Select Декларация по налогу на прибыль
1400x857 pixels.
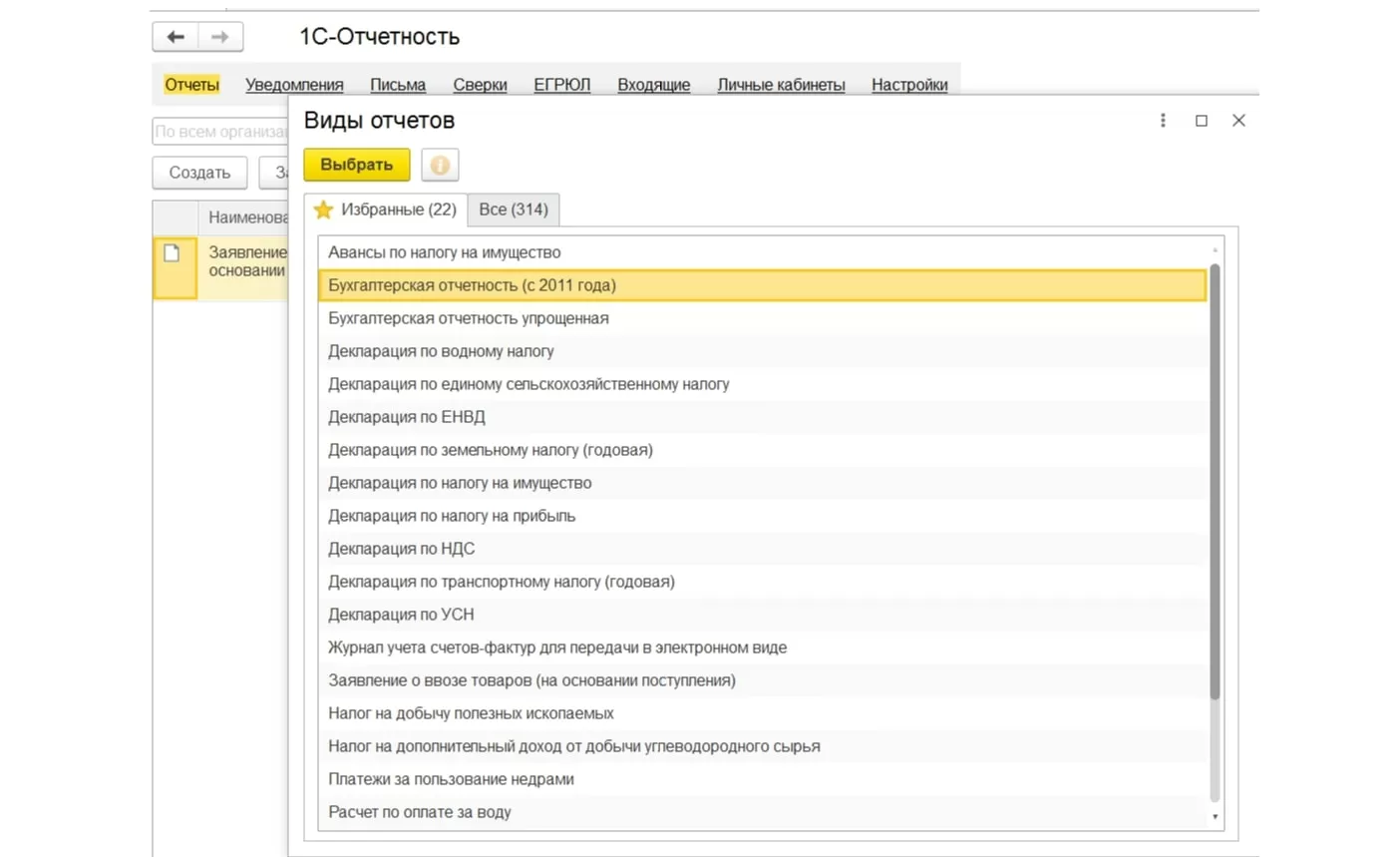click(x=452, y=516)
